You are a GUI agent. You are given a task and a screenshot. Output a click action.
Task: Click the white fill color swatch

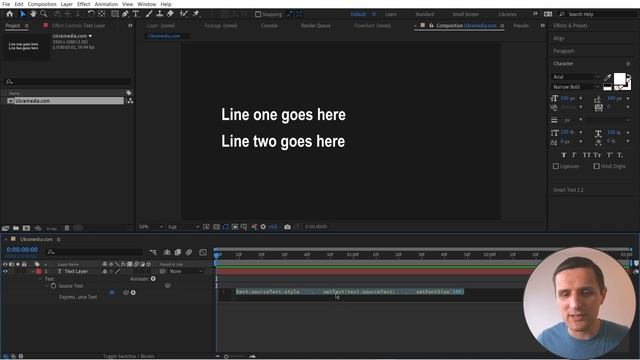click(619, 78)
